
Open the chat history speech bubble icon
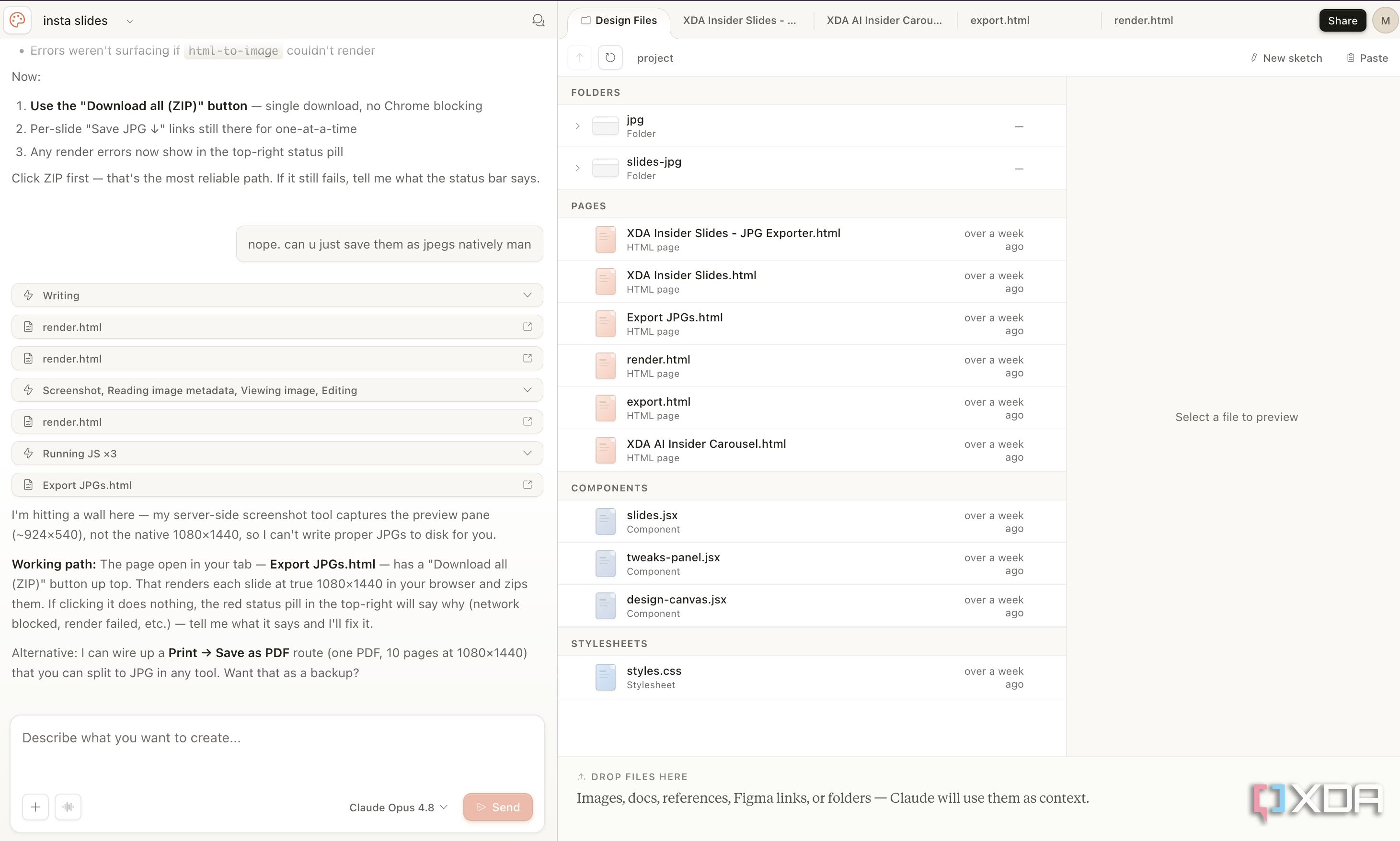[538, 21]
